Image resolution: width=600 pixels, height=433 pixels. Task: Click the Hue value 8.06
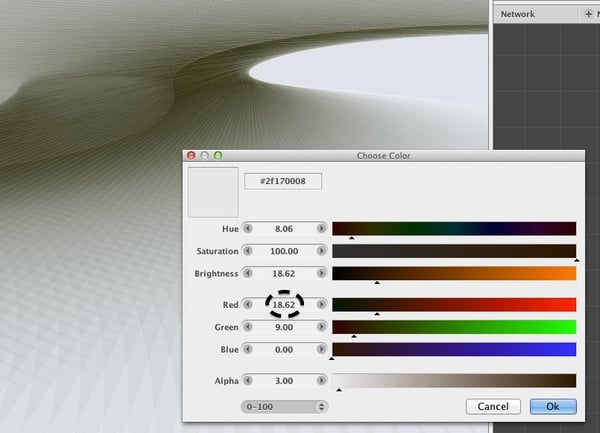[284, 229]
